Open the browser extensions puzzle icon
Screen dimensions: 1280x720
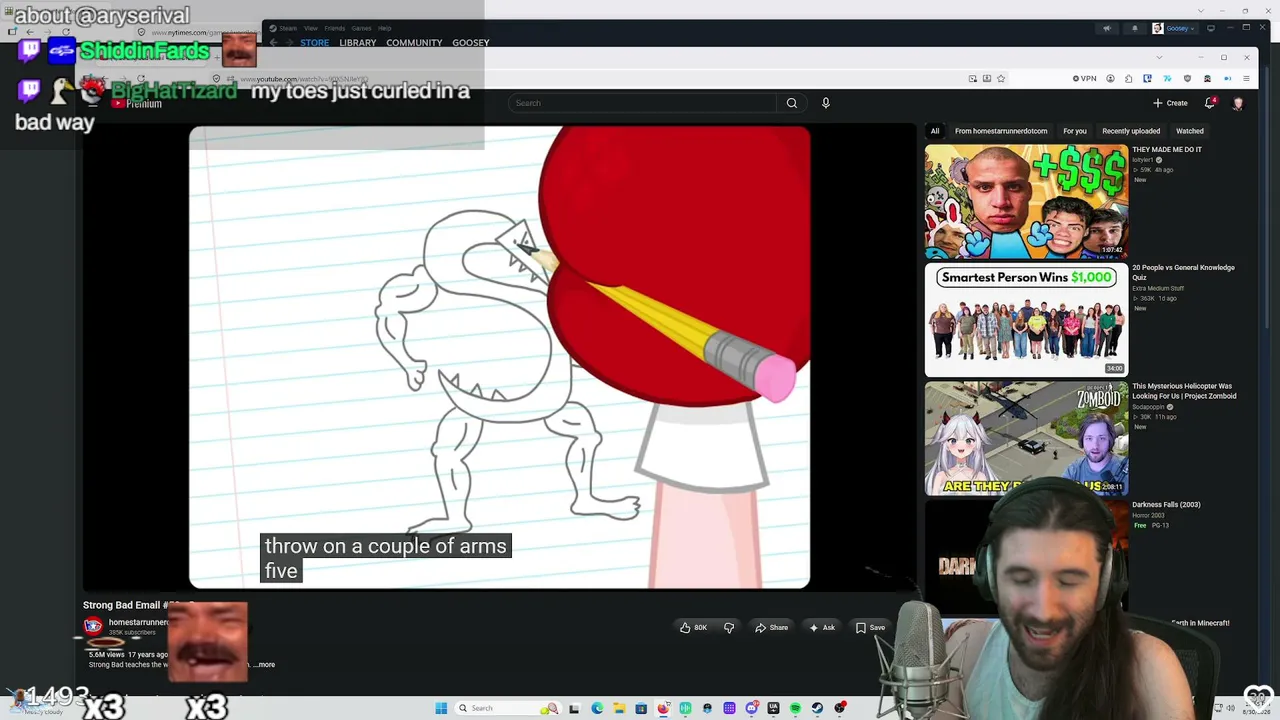(x=1129, y=79)
